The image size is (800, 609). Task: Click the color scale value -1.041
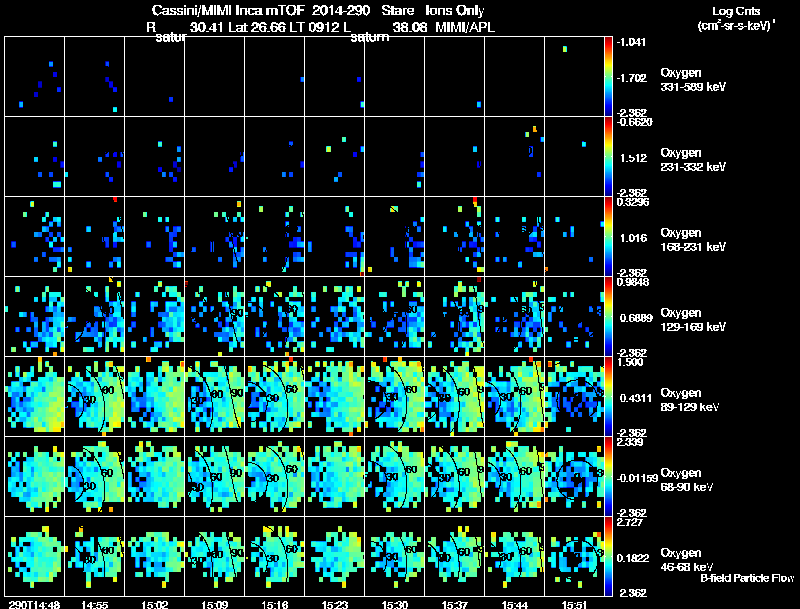631,42
